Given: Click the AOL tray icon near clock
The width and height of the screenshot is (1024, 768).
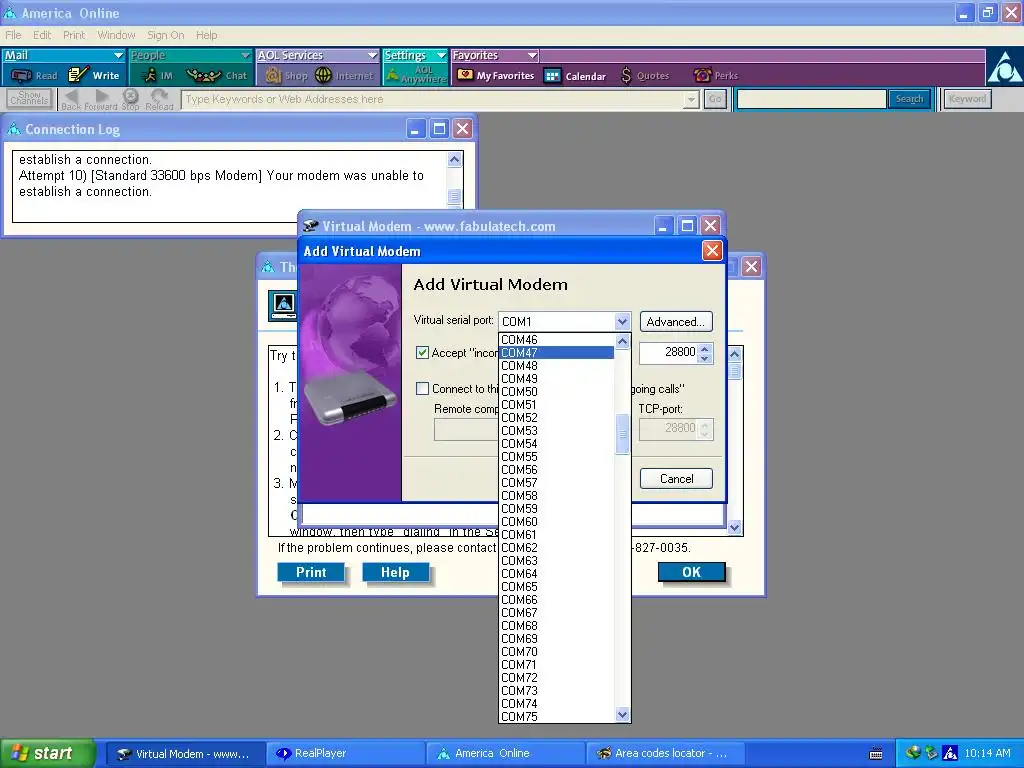Looking at the screenshot, I should tap(950, 753).
